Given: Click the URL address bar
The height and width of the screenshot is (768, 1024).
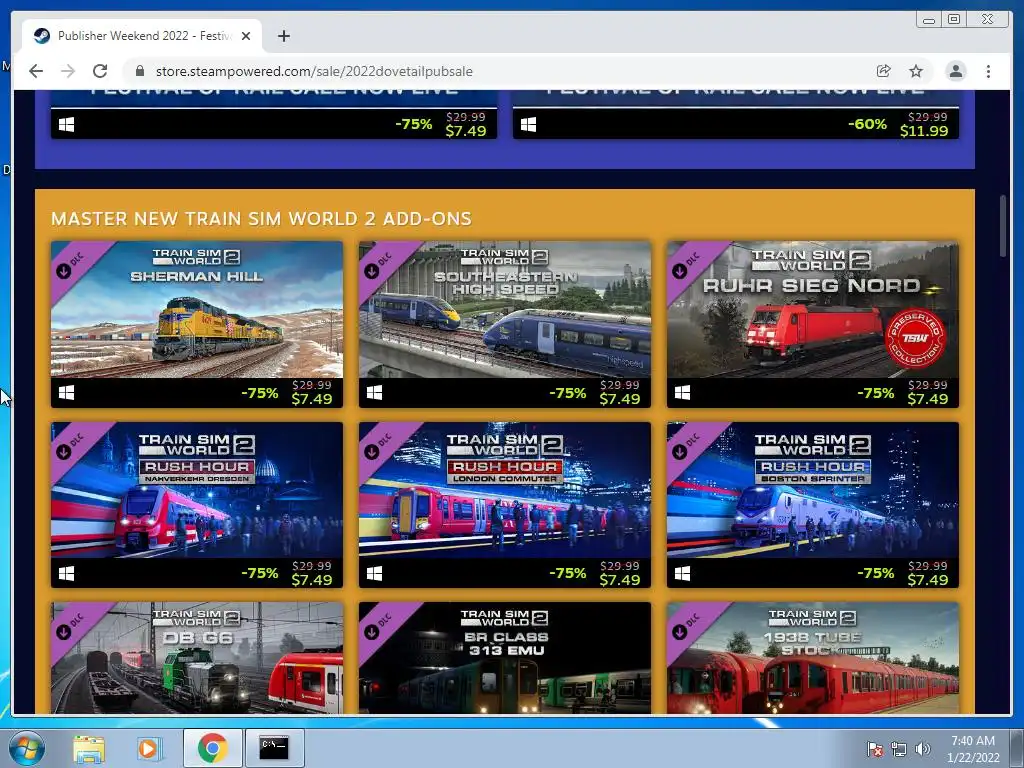Looking at the screenshot, I should coord(503,71).
